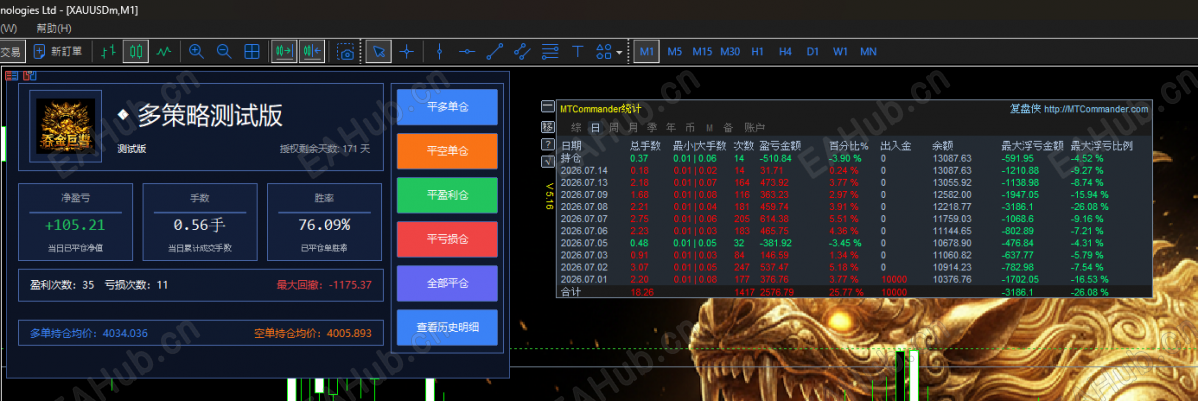Select the D1 timeframe
Viewport: 1198px width, 401px height.
(x=813, y=51)
